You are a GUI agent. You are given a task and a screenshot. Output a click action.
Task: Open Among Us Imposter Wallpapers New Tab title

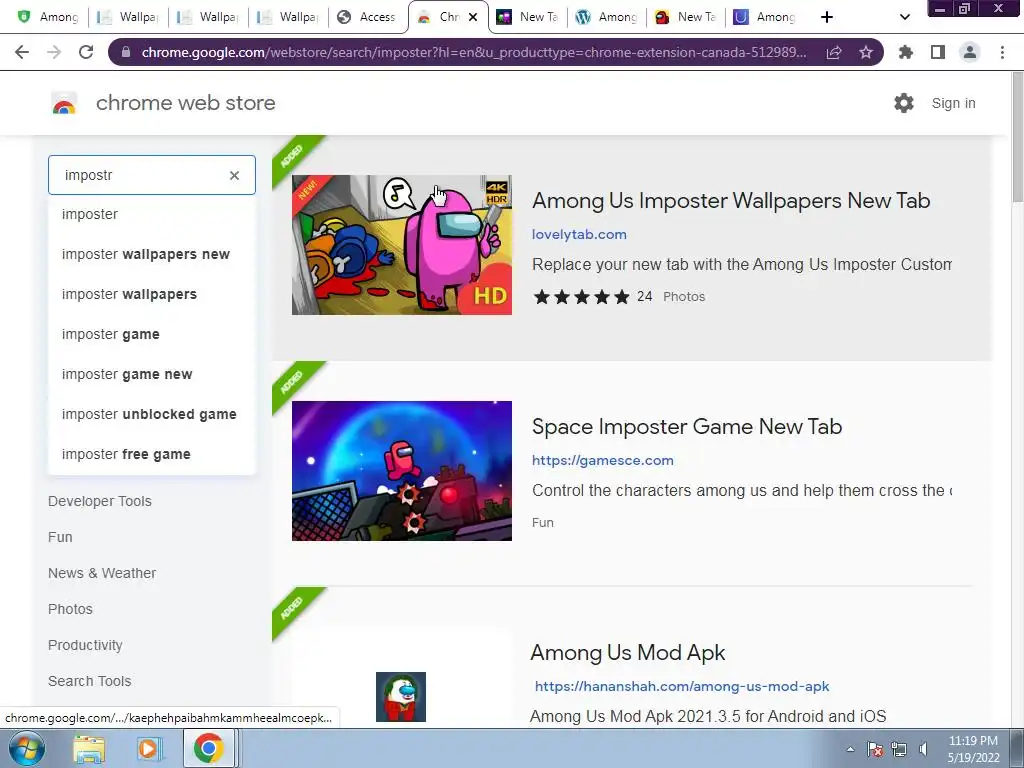click(x=731, y=200)
